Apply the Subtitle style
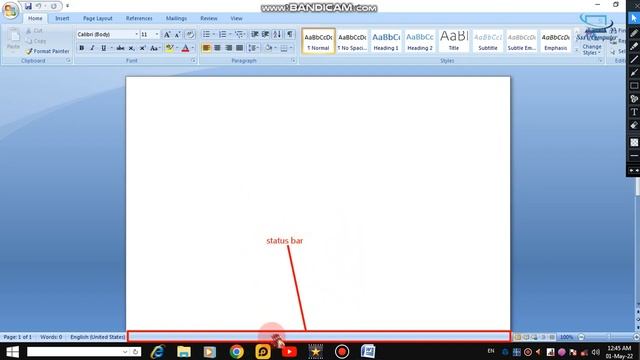The image size is (640, 360). [488, 41]
